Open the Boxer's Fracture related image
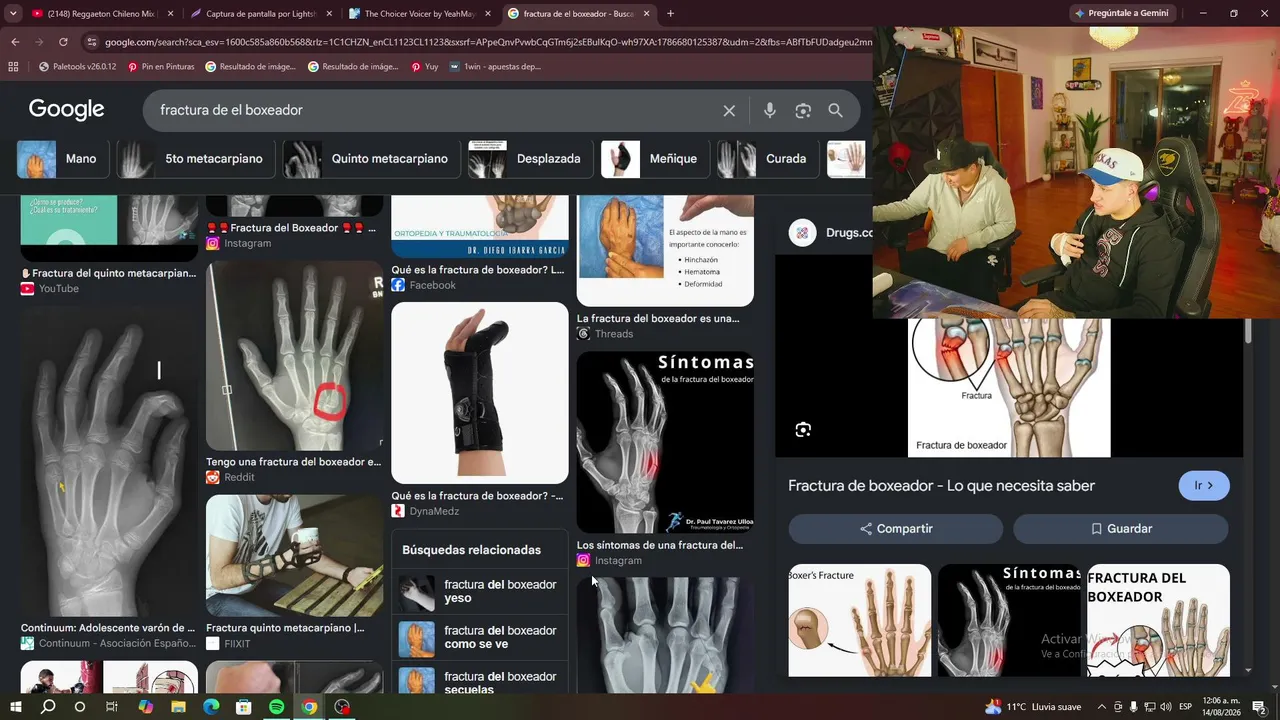1280x720 pixels. (x=859, y=620)
